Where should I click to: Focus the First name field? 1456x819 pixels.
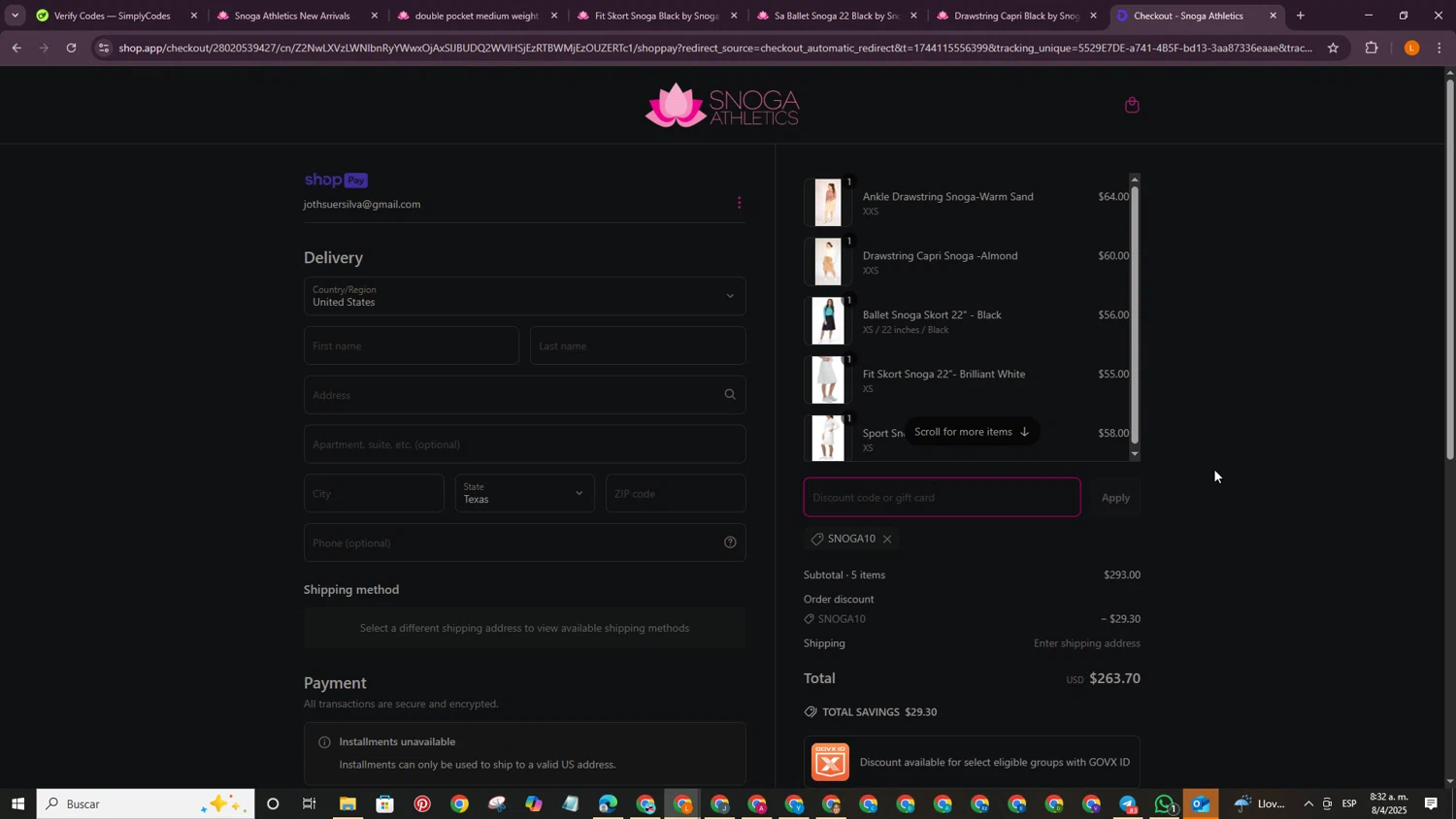click(x=412, y=345)
